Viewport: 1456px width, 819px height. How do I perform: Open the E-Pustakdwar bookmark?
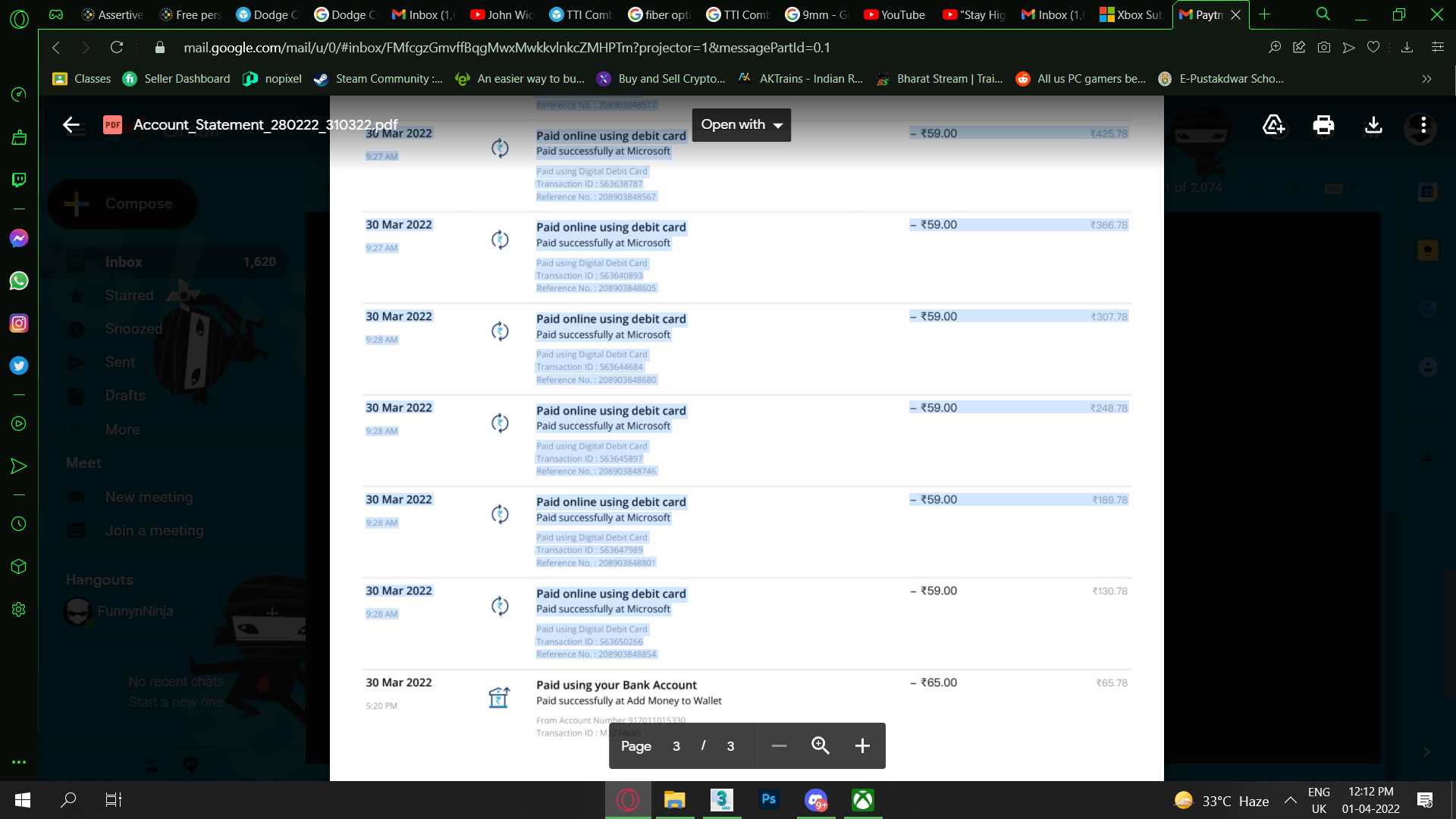[1221, 79]
